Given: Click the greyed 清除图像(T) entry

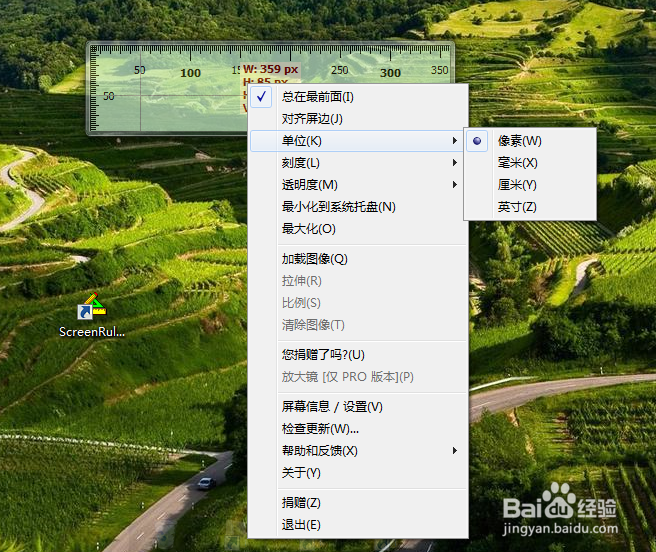Looking at the screenshot, I should click(358, 325).
